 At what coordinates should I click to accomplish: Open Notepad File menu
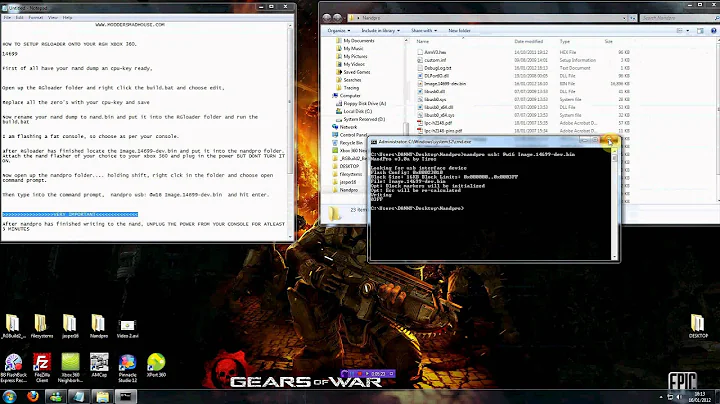[x=7, y=17]
